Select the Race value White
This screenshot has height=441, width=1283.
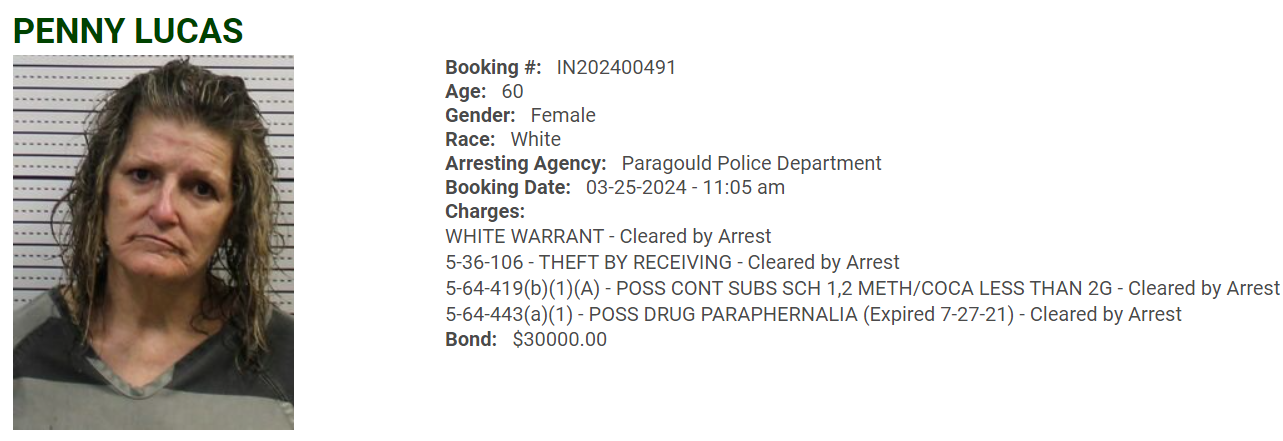(x=536, y=139)
